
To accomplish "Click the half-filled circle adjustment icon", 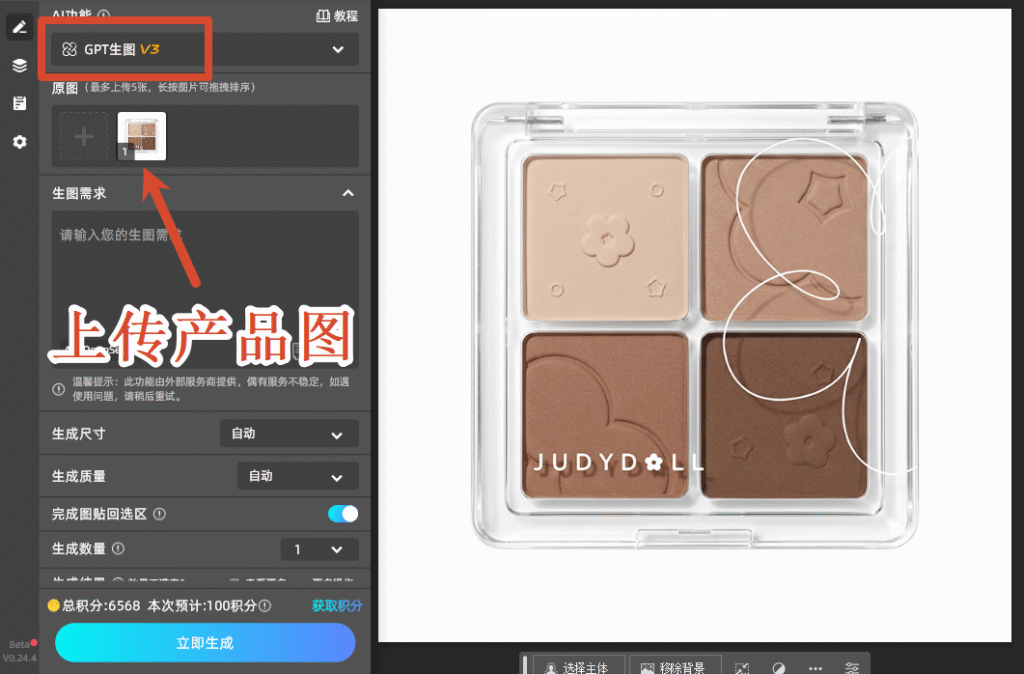I will 778,667.
